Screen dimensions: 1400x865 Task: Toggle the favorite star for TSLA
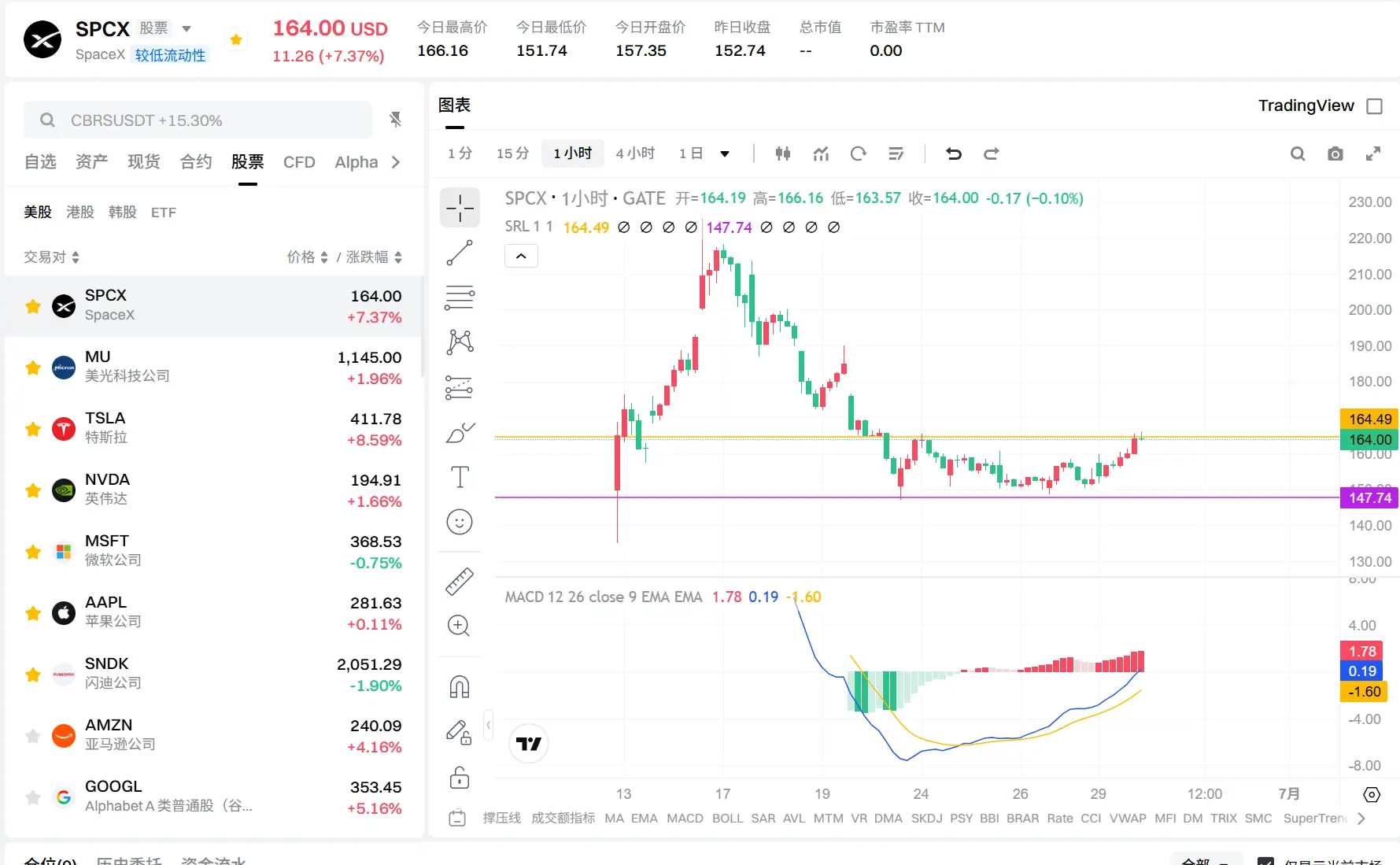[33, 429]
